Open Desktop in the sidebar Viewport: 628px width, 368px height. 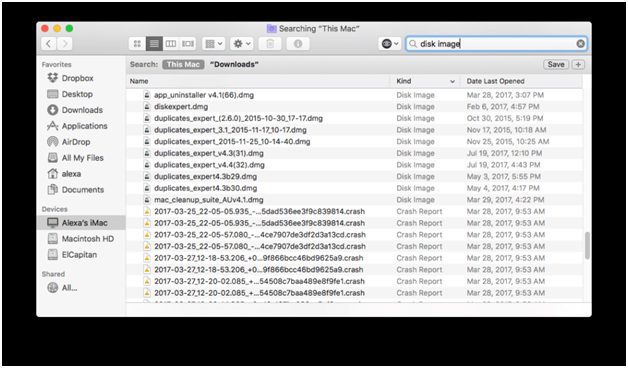pyautogui.click(x=70, y=94)
